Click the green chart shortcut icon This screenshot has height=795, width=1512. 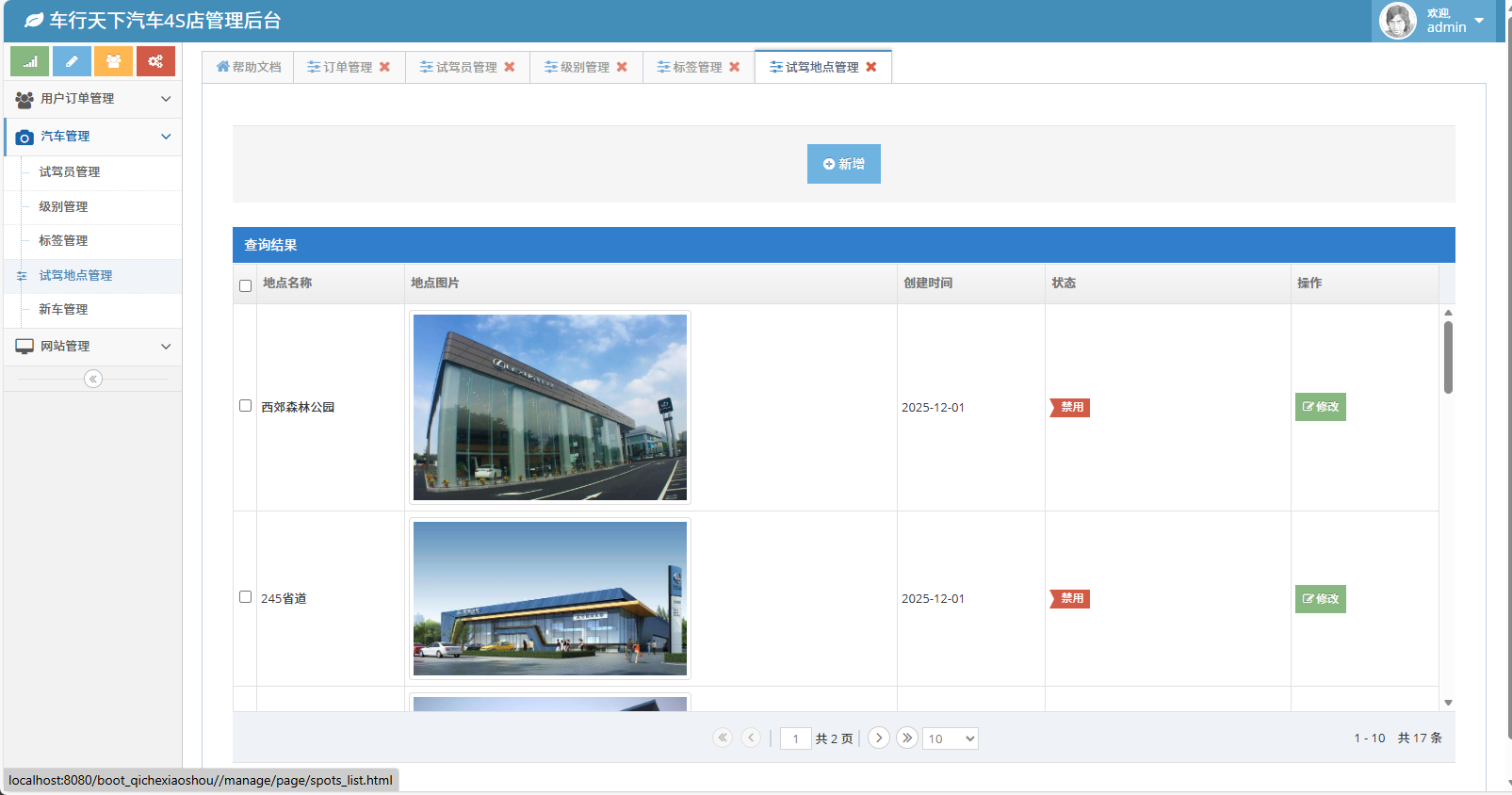point(29,61)
